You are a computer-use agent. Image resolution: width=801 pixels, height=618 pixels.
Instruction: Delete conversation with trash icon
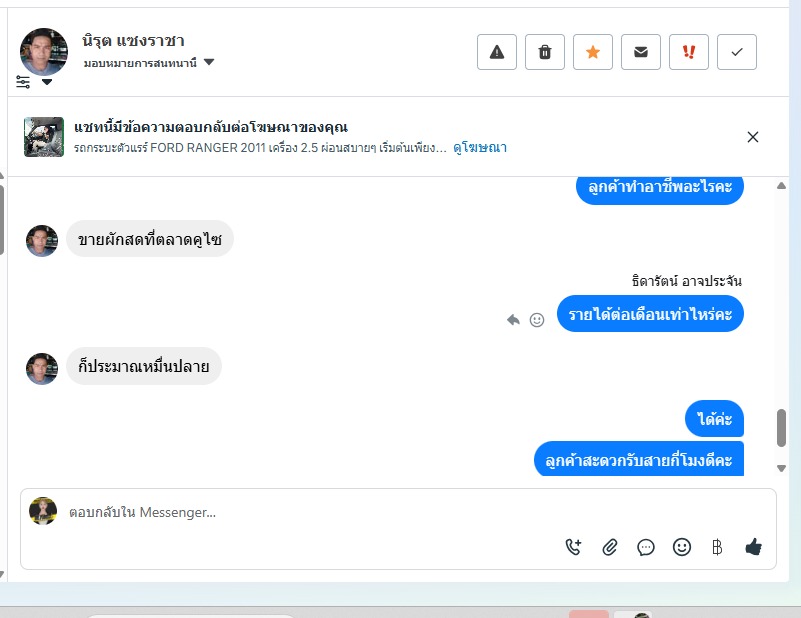coord(545,52)
